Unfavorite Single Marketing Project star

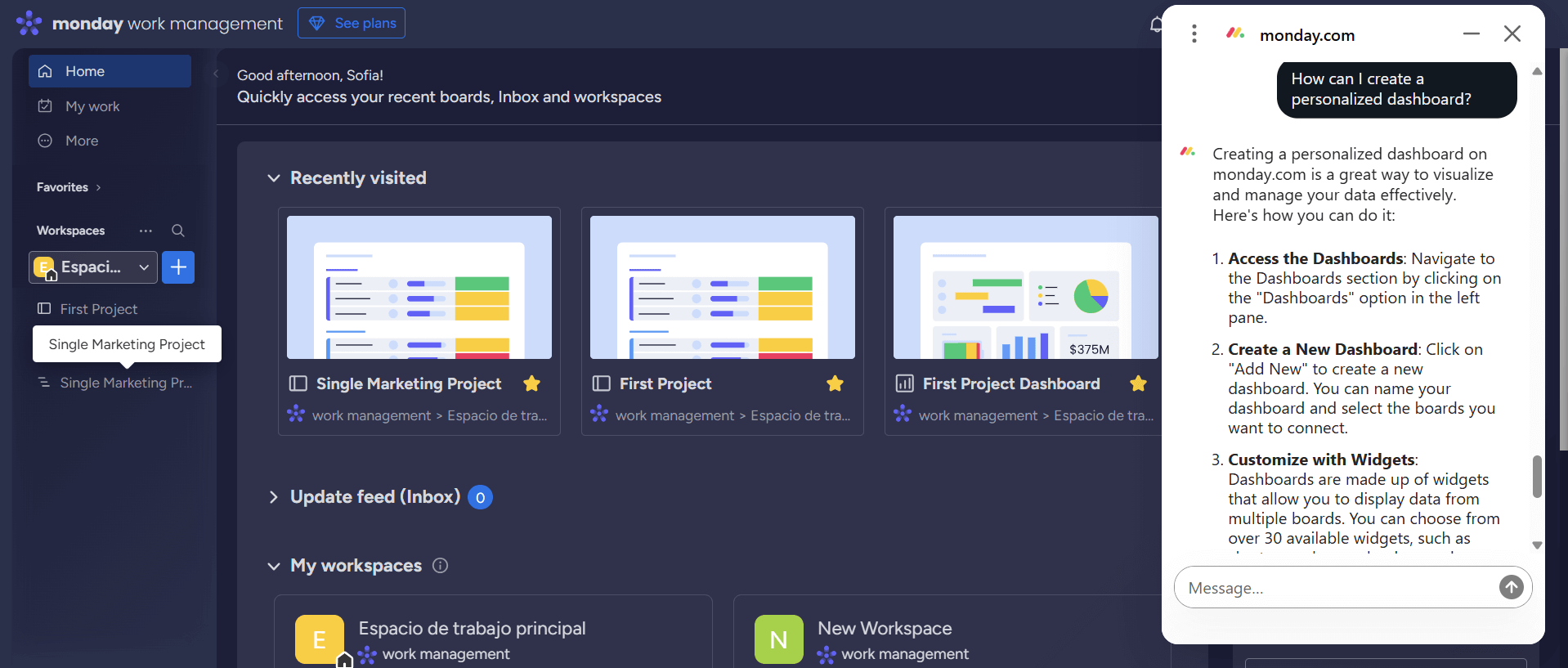[x=531, y=383]
